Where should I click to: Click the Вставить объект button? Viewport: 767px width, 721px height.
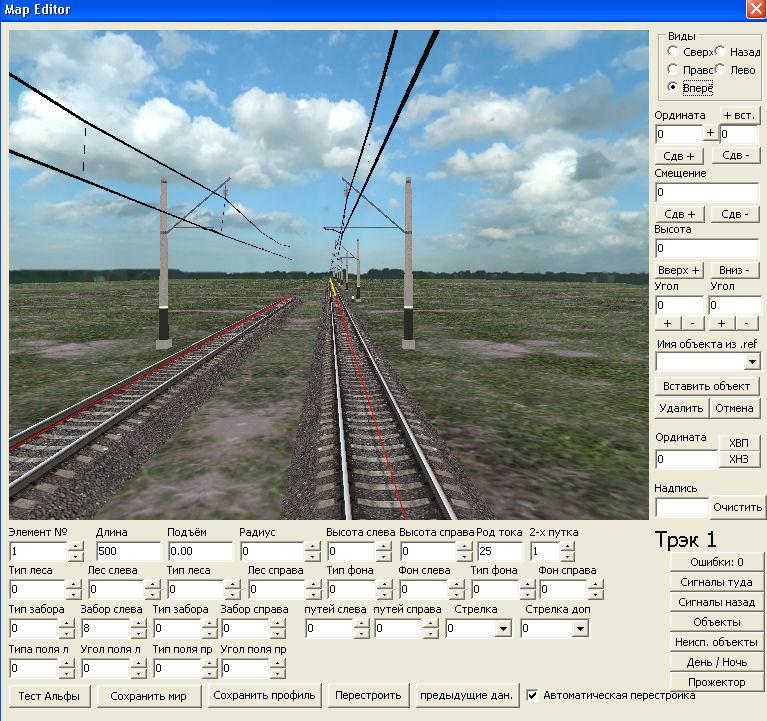coord(707,386)
